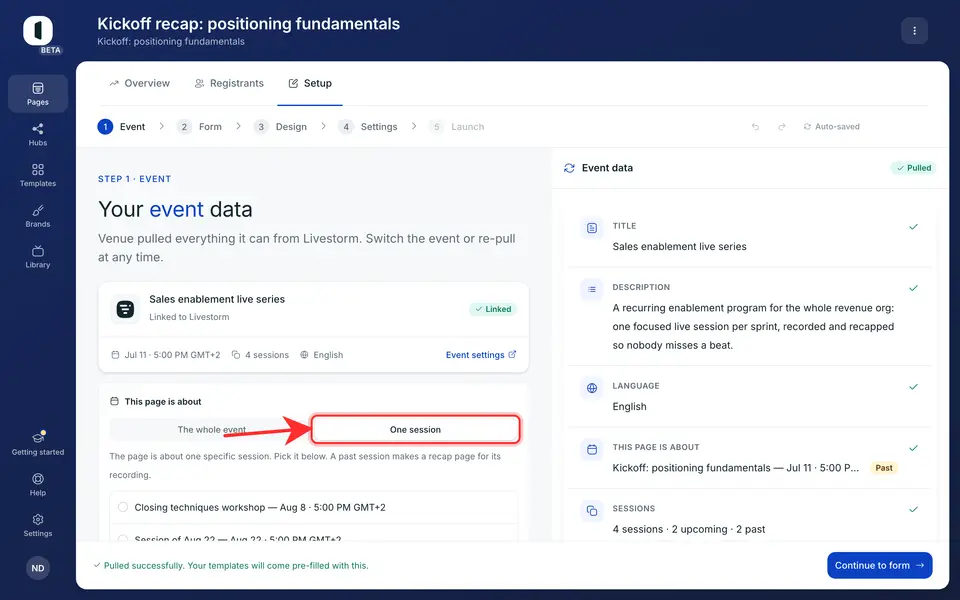This screenshot has width=960, height=600.
Task: Click the chevron between Settings and Launch steps
Action: [x=414, y=126]
